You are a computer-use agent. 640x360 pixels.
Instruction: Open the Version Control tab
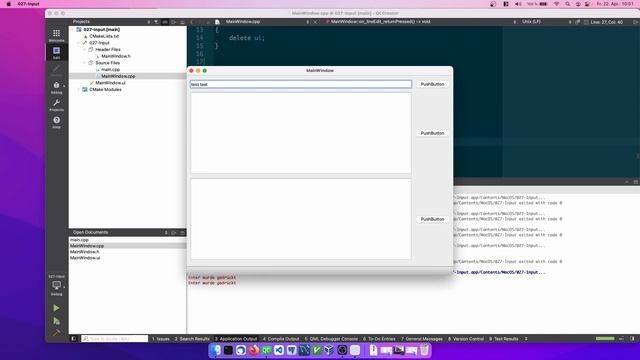click(466, 339)
